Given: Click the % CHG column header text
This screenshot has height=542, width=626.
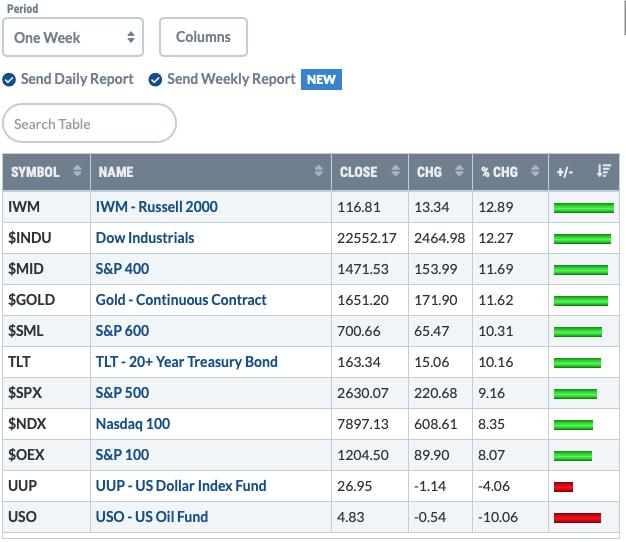Looking at the screenshot, I should [499, 172].
